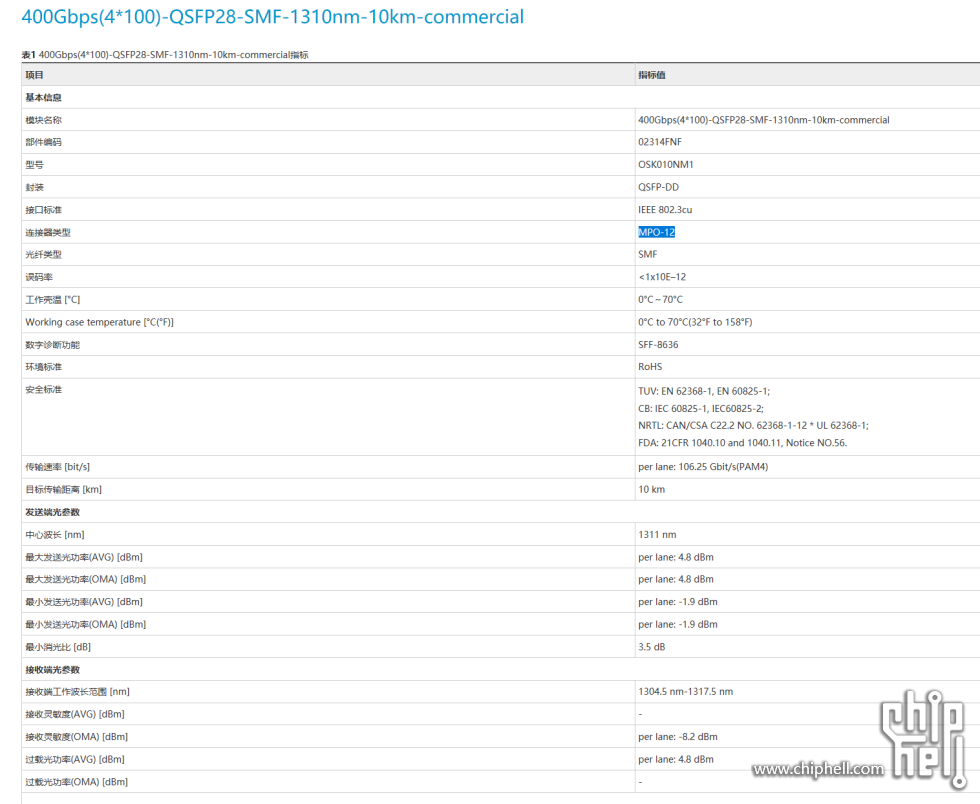This screenshot has width=980, height=804.
Task: Click the Working case temperature label
Action: point(99,323)
